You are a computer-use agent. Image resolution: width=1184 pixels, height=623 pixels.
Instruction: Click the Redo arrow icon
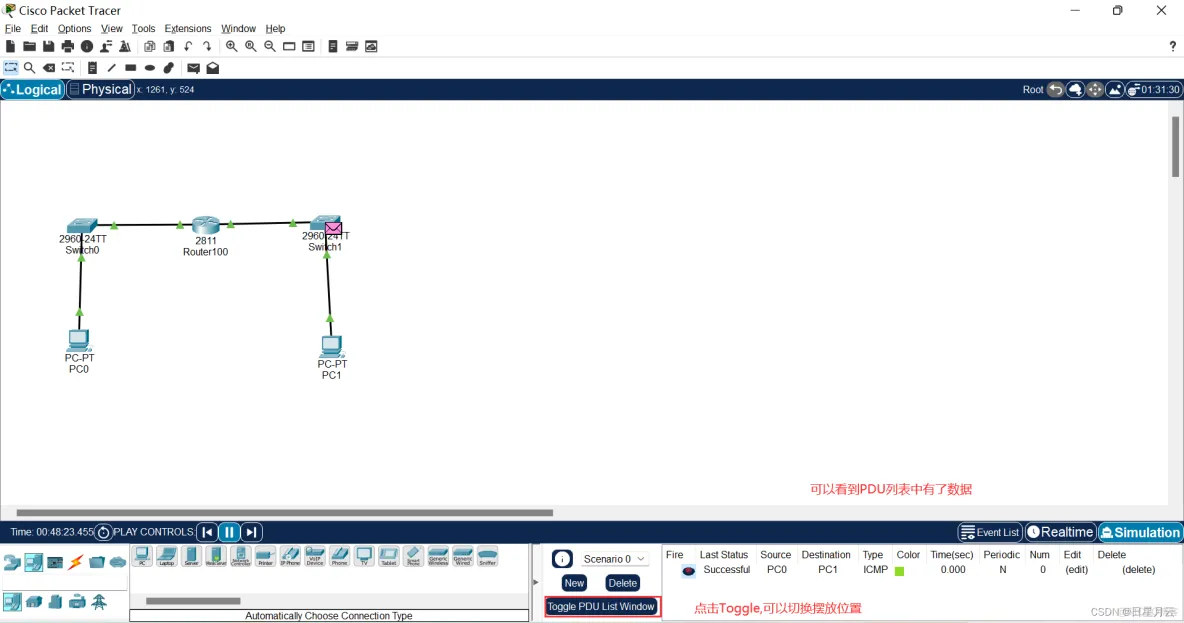pyautogui.click(x=207, y=47)
